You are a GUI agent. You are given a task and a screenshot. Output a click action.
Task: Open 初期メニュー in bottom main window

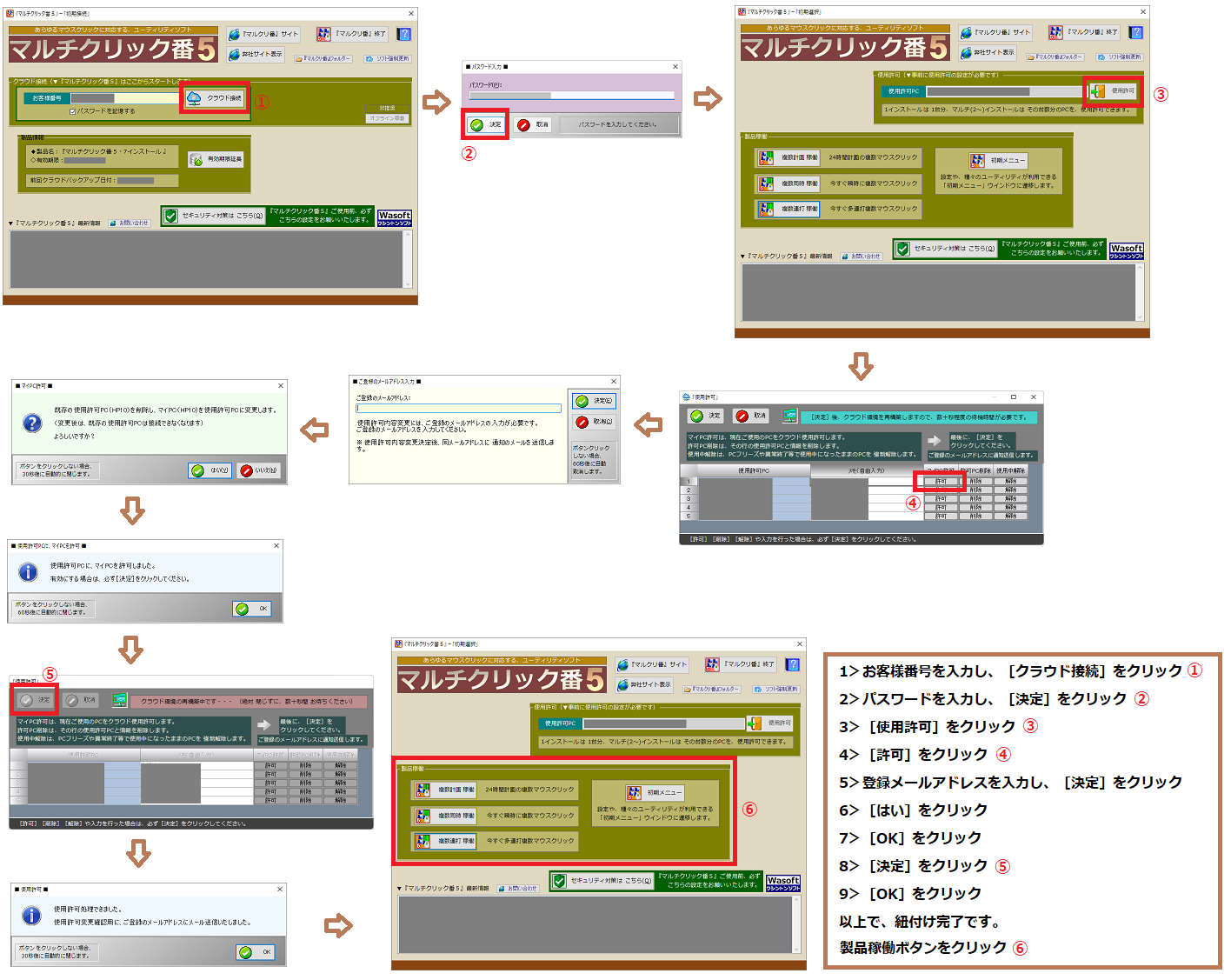pyautogui.click(x=655, y=793)
